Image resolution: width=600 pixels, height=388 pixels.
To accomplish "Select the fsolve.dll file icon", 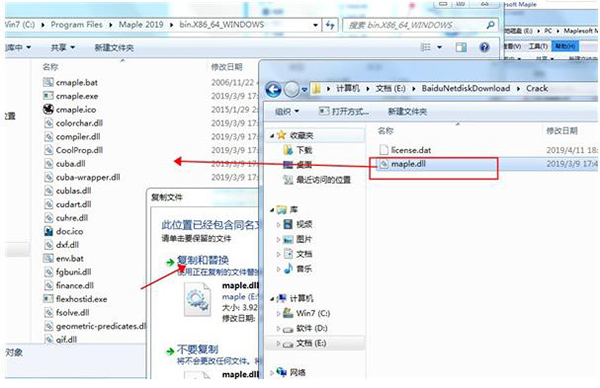I will (x=48, y=313).
